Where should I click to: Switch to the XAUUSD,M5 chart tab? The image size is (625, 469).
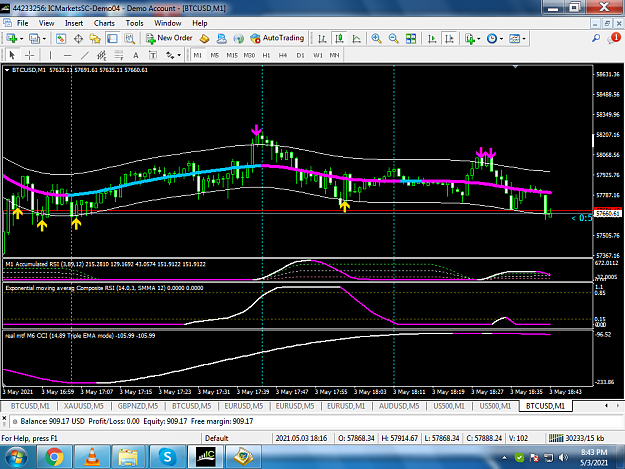pos(84,406)
